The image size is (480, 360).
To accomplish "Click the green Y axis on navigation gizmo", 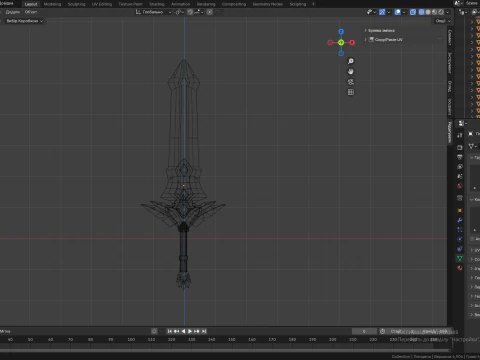I will 341,42.
